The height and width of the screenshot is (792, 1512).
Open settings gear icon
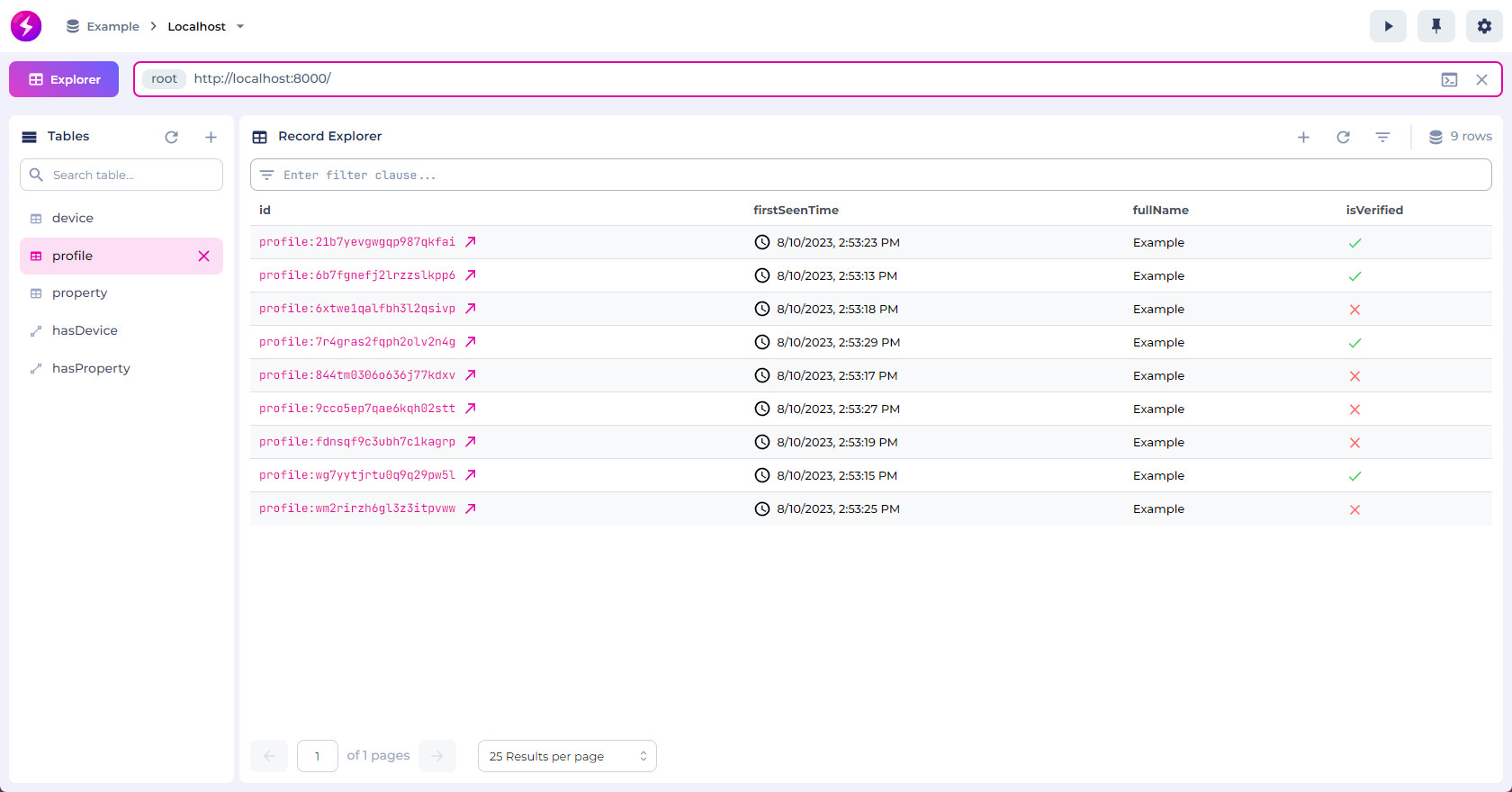pos(1484,26)
